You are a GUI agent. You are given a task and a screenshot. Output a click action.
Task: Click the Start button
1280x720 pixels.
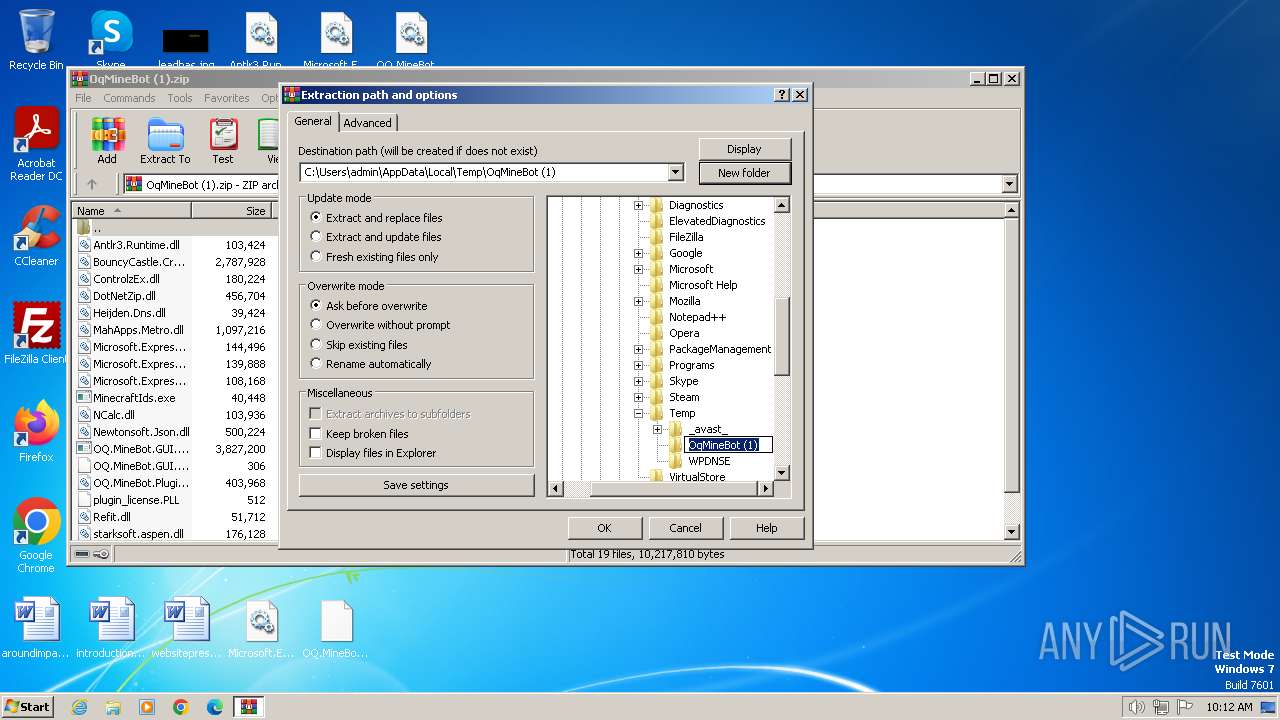click(x=28, y=707)
